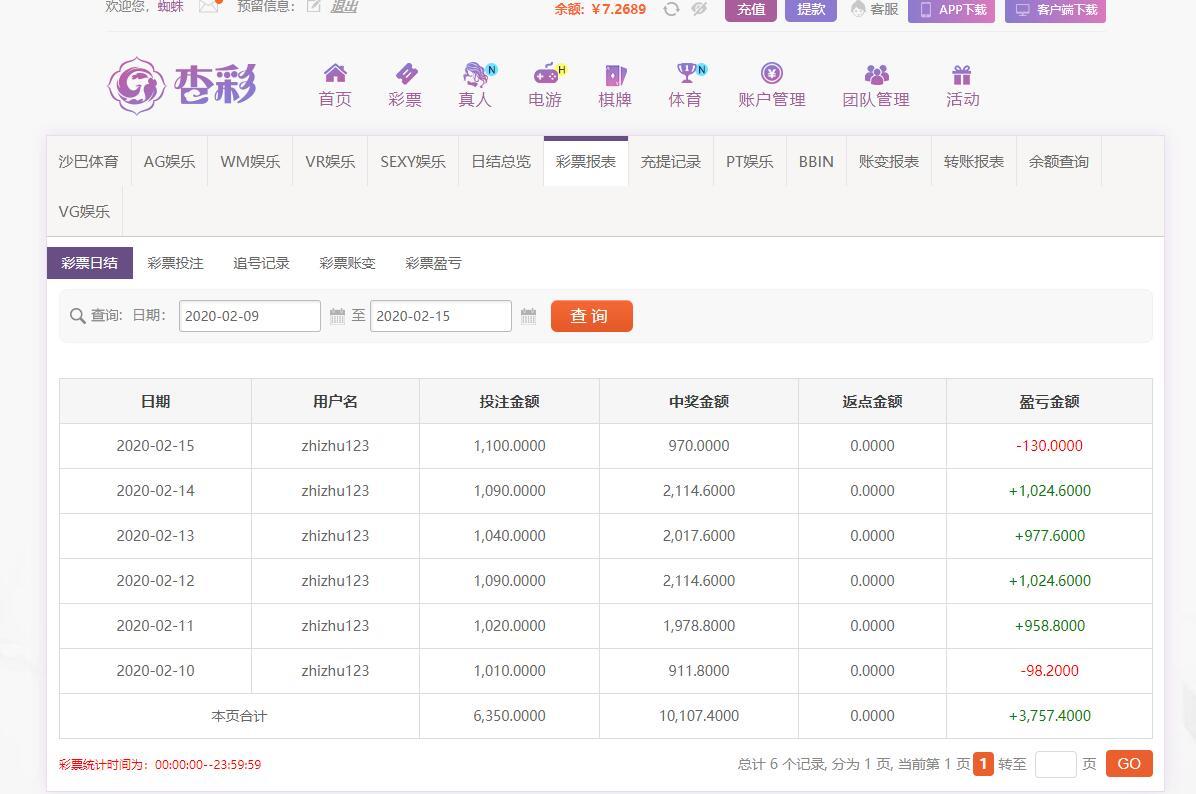The height and width of the screenshot is (794, 1196).
Task: Open the 首页 home icon
Action: pos(335,74)
